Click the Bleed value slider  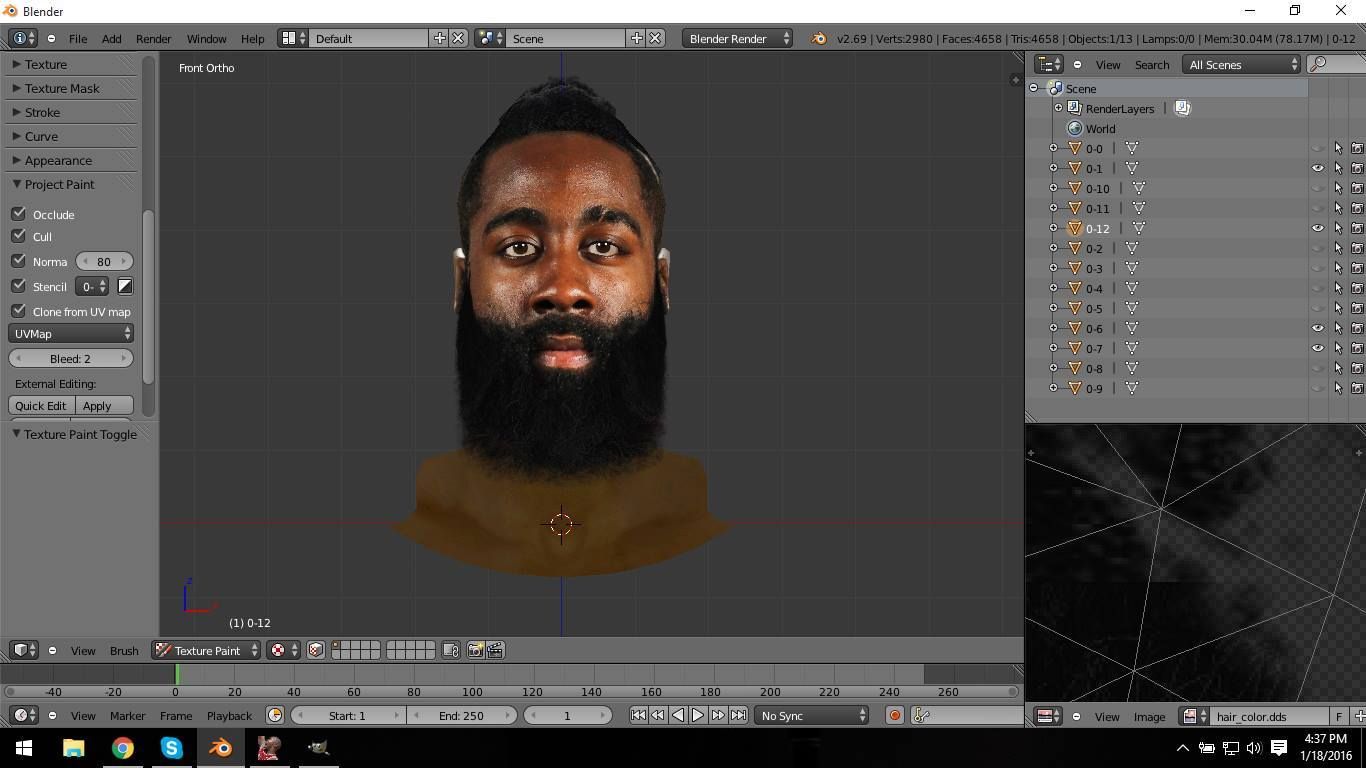click(x=71, y=358)
